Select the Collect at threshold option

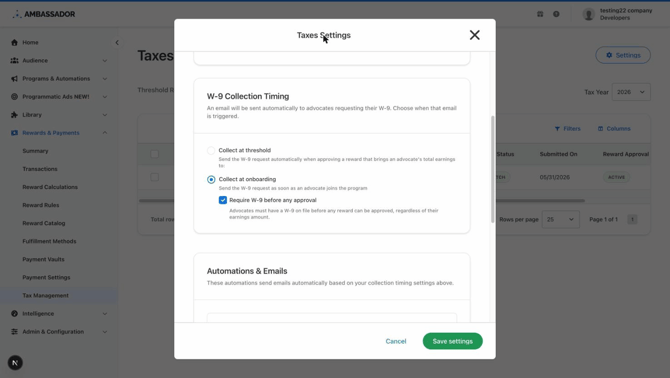211,150
